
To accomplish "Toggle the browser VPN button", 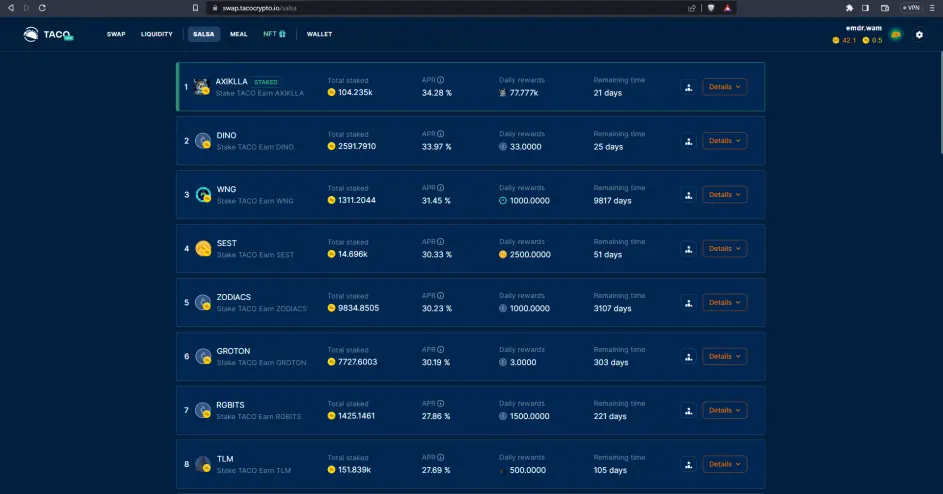I will 911,8.
